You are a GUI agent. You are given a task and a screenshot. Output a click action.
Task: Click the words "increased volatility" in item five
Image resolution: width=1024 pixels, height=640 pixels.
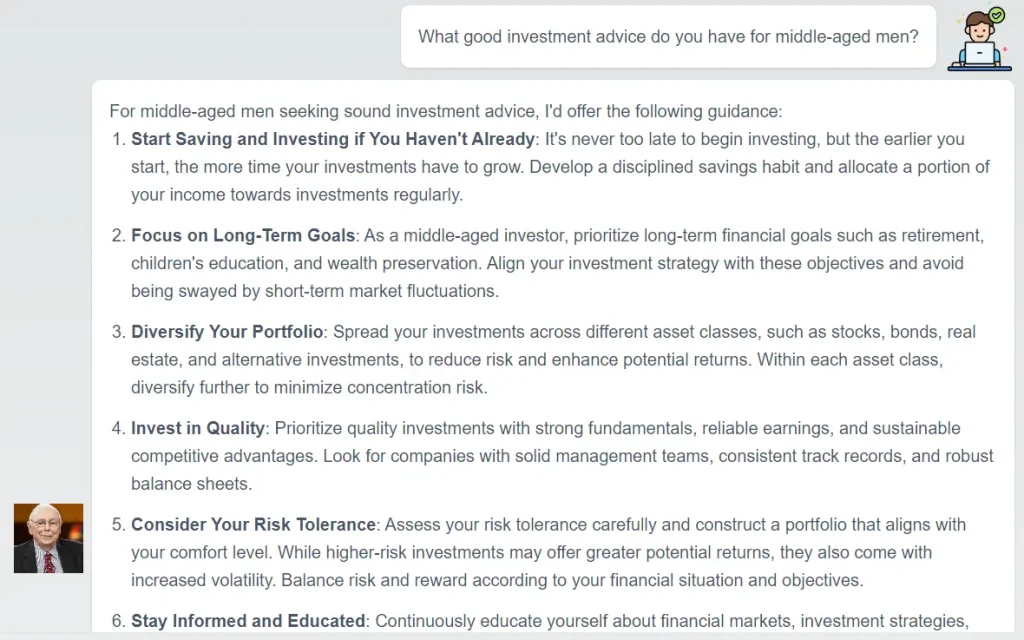[x=202, y=580]
